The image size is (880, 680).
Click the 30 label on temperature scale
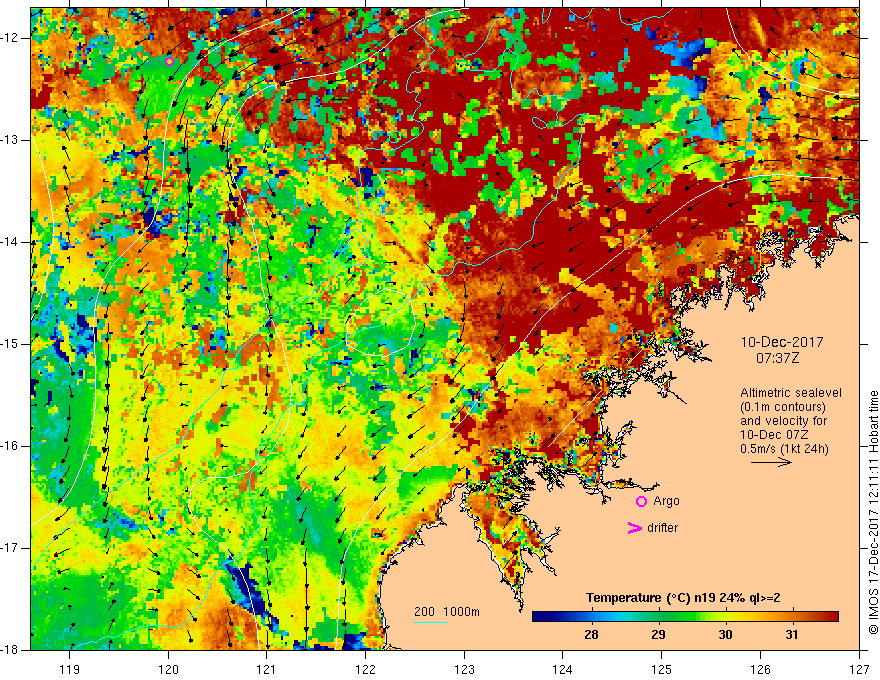725,635
